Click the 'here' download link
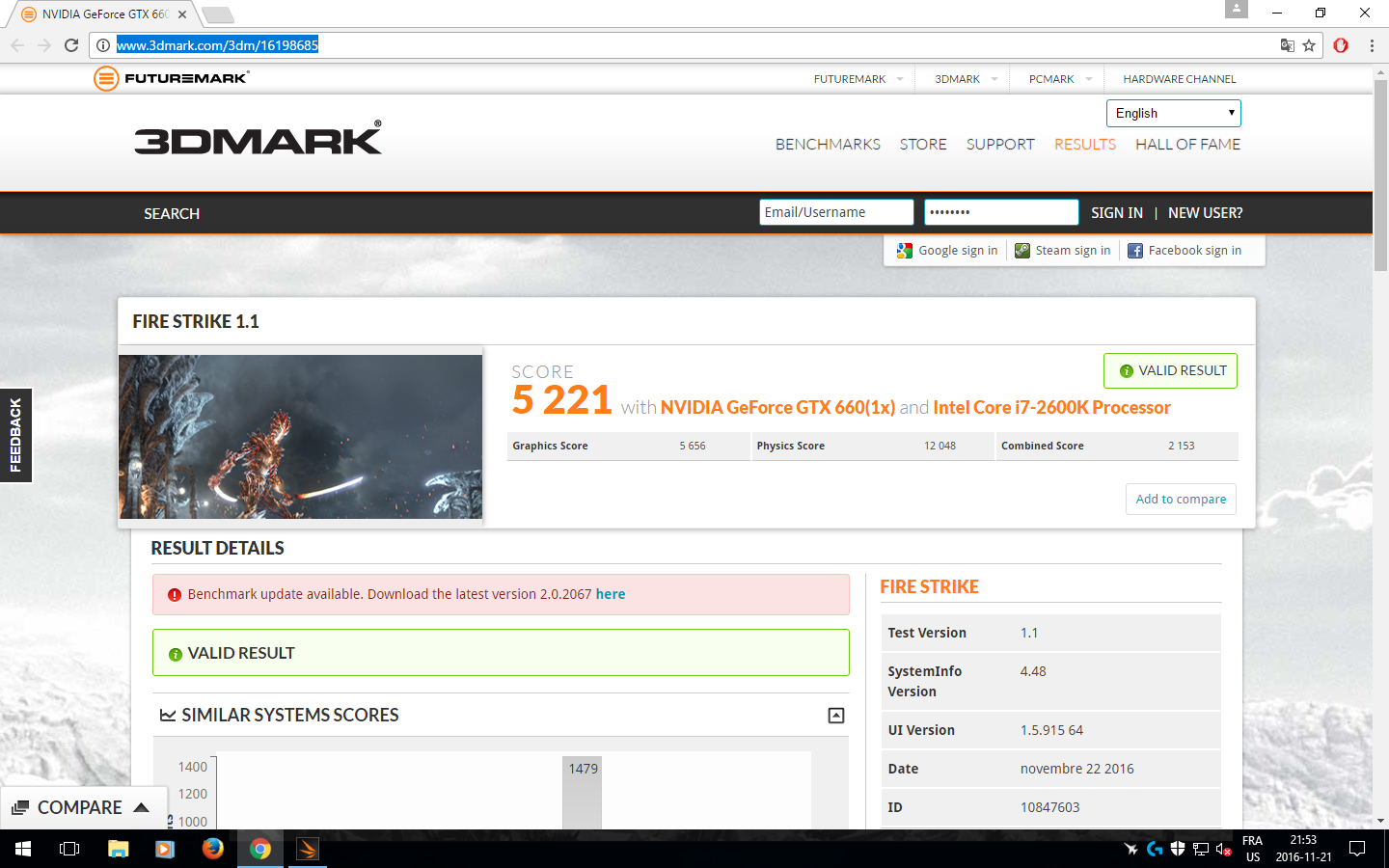Viewport: 1389px width, 868px height. (x=611, y=594)
